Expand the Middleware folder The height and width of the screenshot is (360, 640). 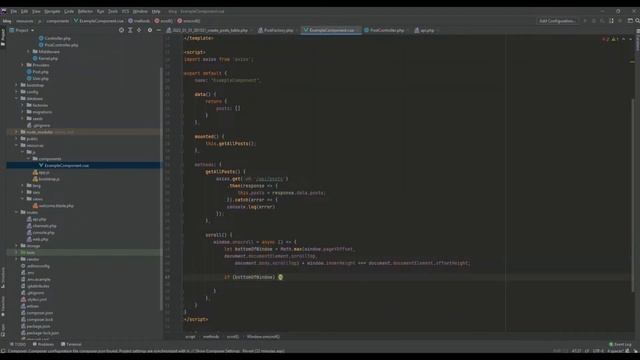click(x=29, y=52)
